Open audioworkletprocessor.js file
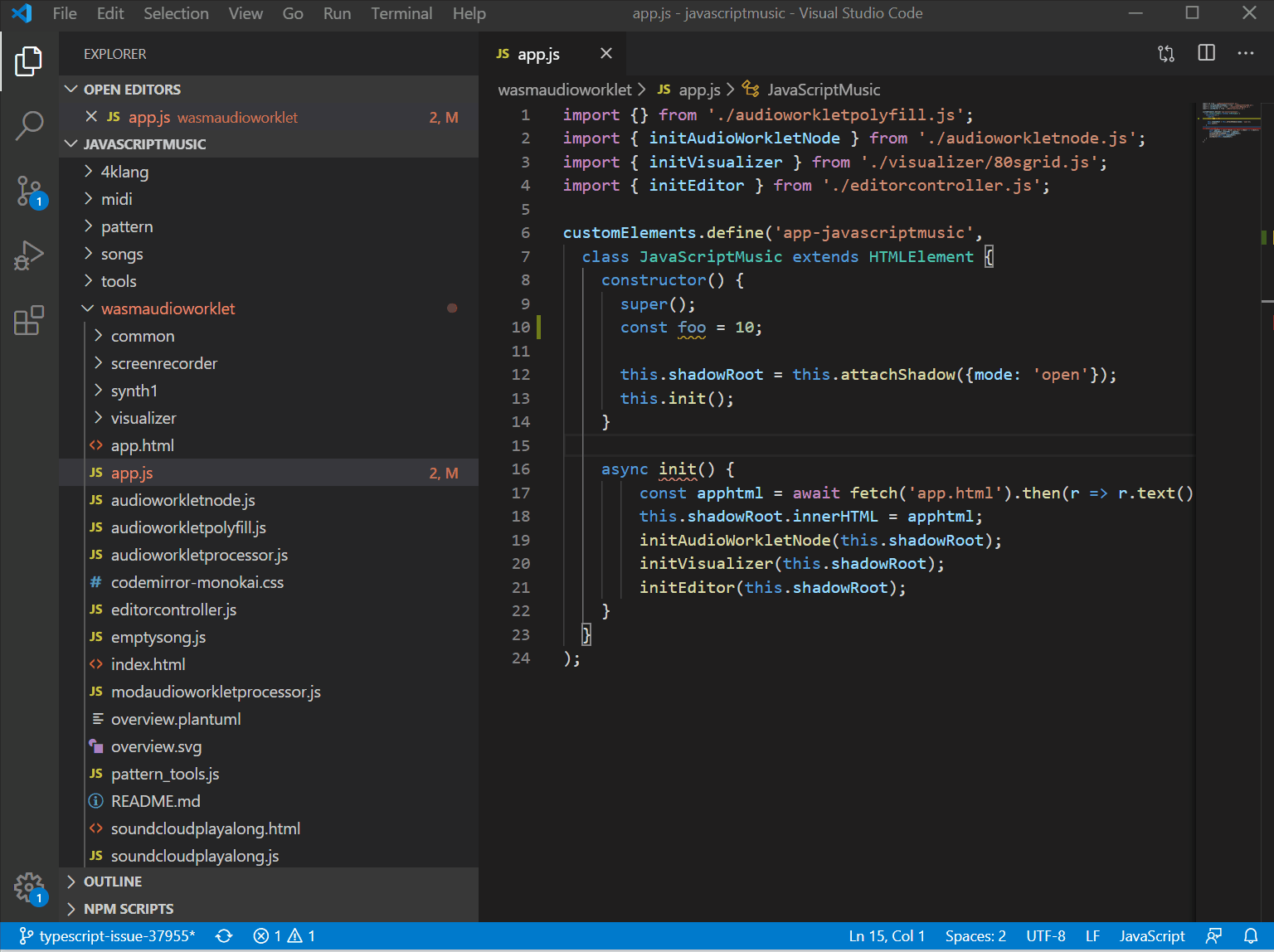 [x=269, y=555]
